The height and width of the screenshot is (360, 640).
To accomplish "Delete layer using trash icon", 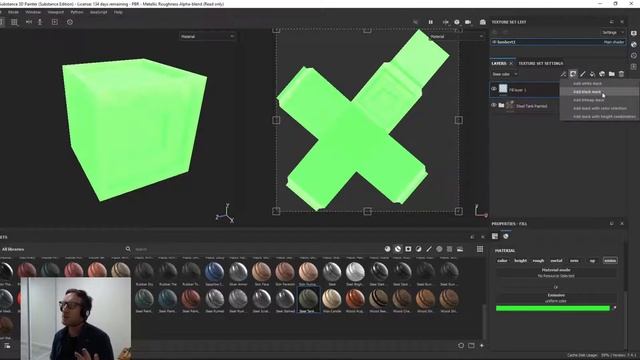I will [x=621, y=74].
